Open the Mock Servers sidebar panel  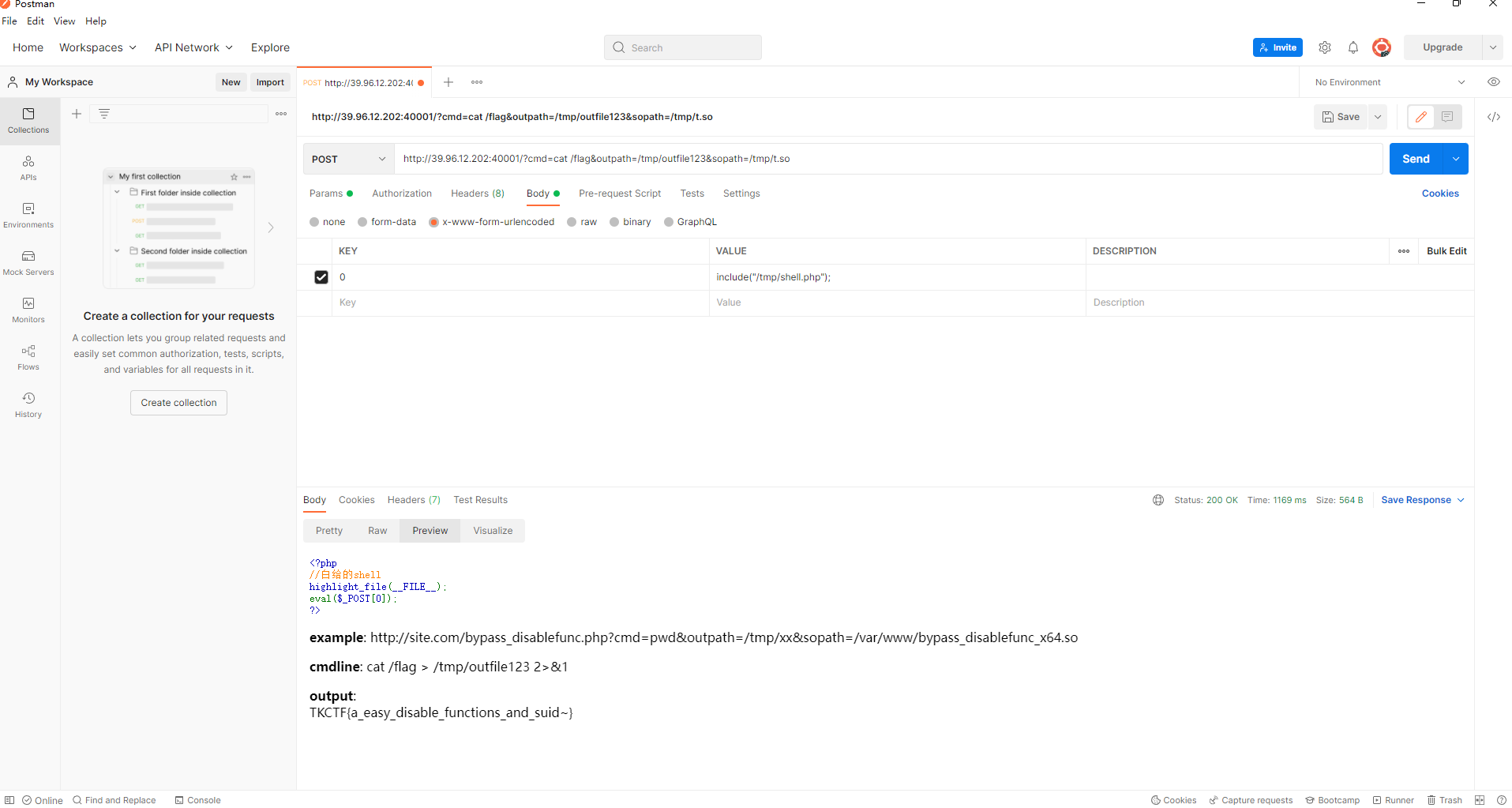pyautogui.click(x=28, y=262)
